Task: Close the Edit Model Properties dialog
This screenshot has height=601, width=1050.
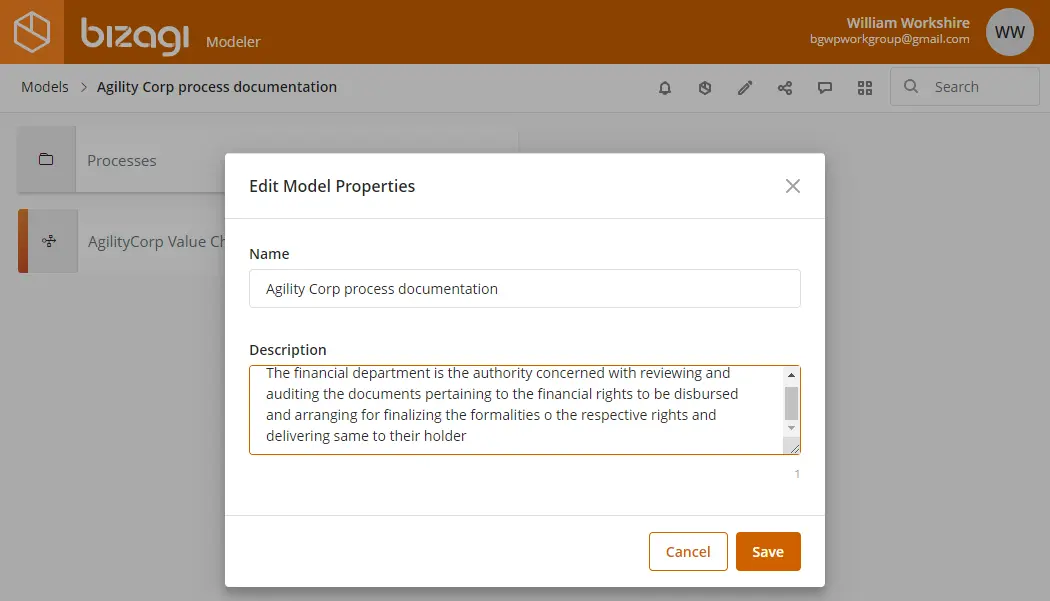Action: click(x=793, y=186)
